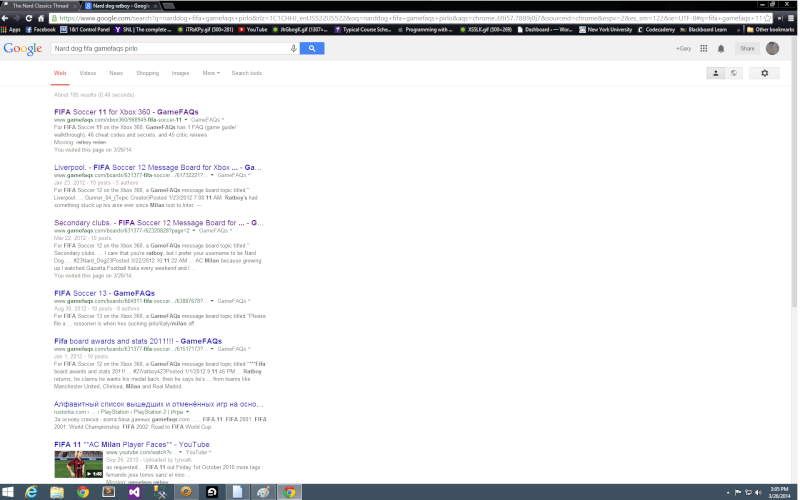Open the Russian-titled search result link
This screenshot has width=800, height=500.
pyautogui.click(x=159, y=404)
